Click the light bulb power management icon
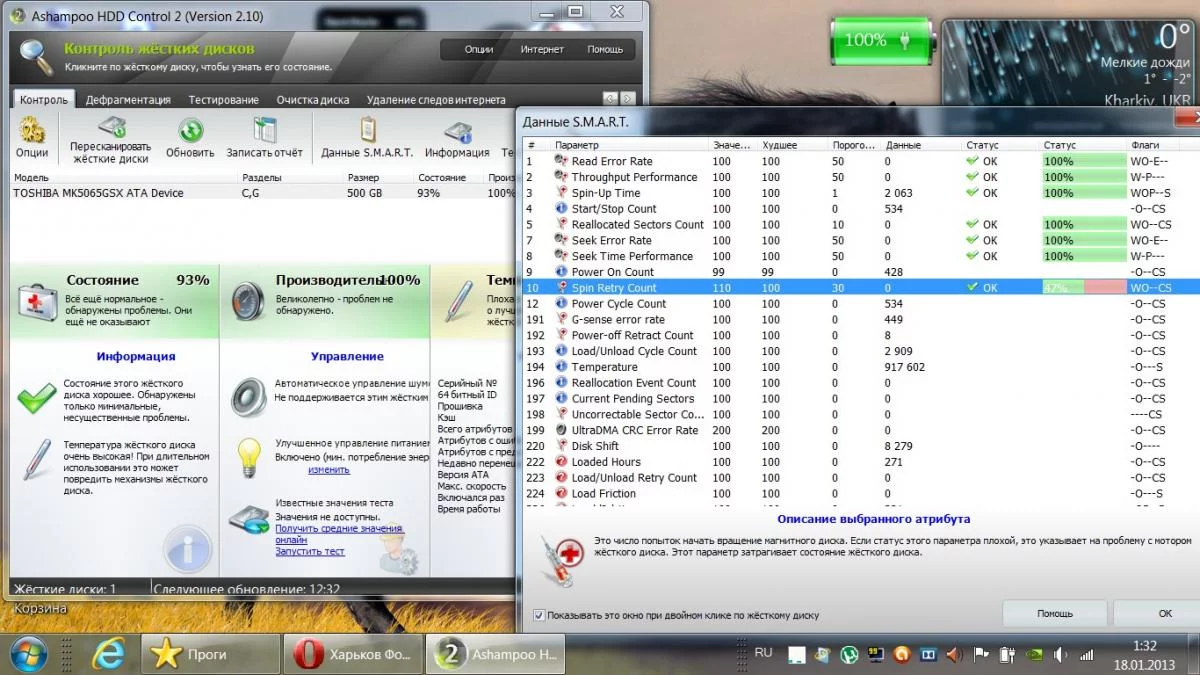 pyautogui.click(x=248, y=456)
